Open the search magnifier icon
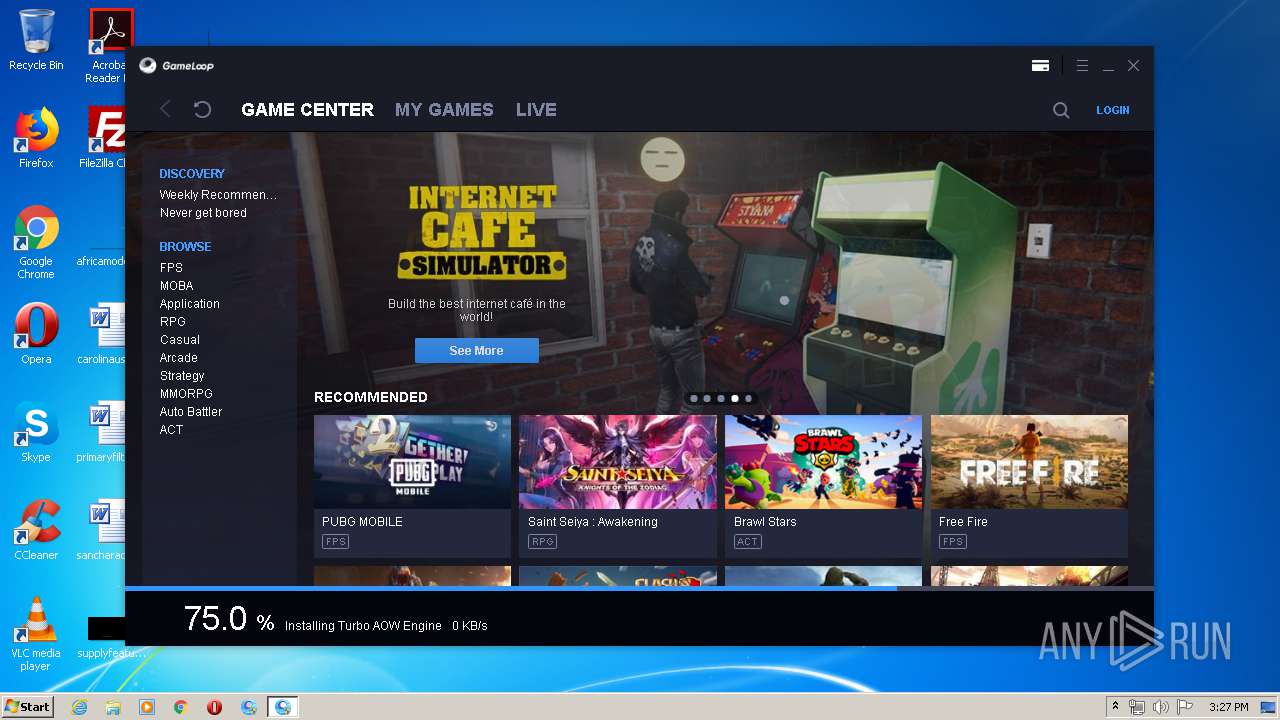Screen dimensions: 1280x720 pyautogui.click(x=1061, y=110)
